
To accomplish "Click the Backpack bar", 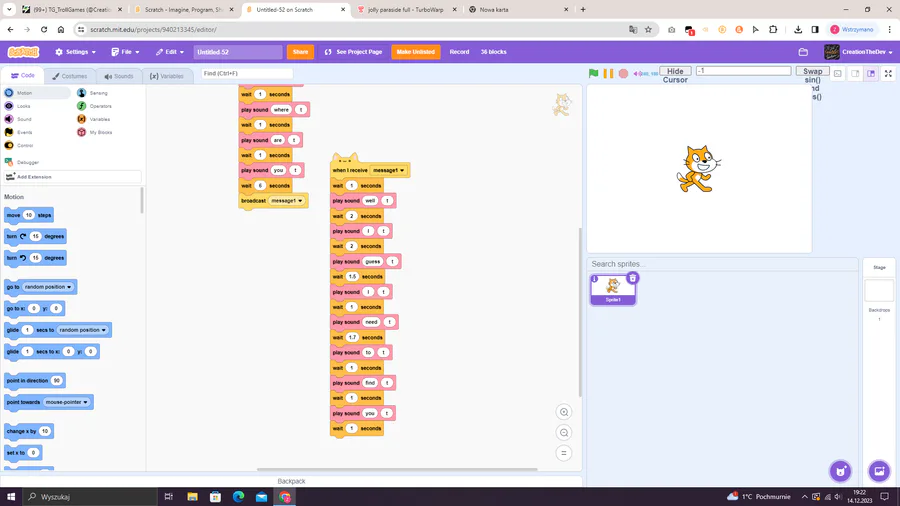I will 291,481.
